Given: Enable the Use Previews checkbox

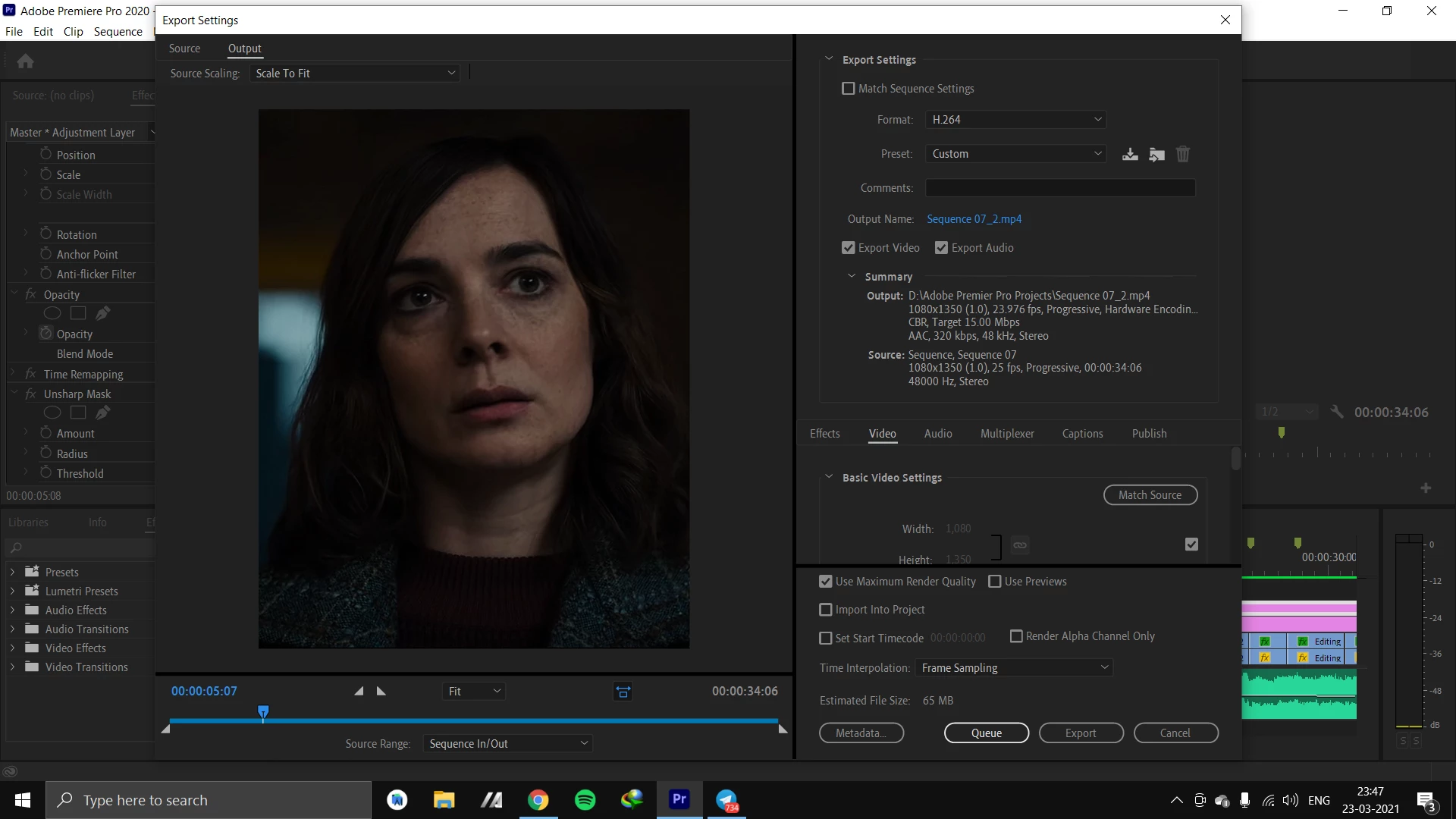Looking at the screenshot, I should (995, 582).
